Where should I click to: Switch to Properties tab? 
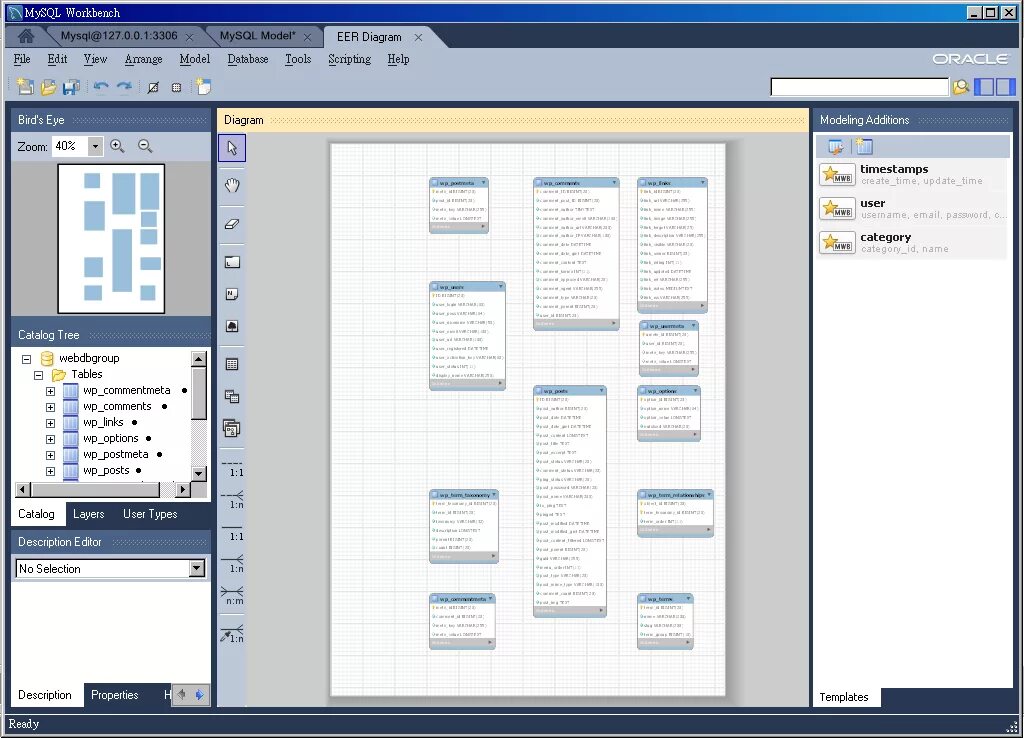point(114,695)
